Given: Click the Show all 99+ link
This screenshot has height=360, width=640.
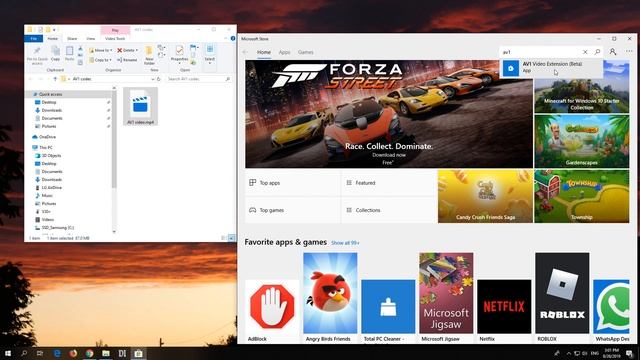Looking at the screenshot, I should click(345, 243).
